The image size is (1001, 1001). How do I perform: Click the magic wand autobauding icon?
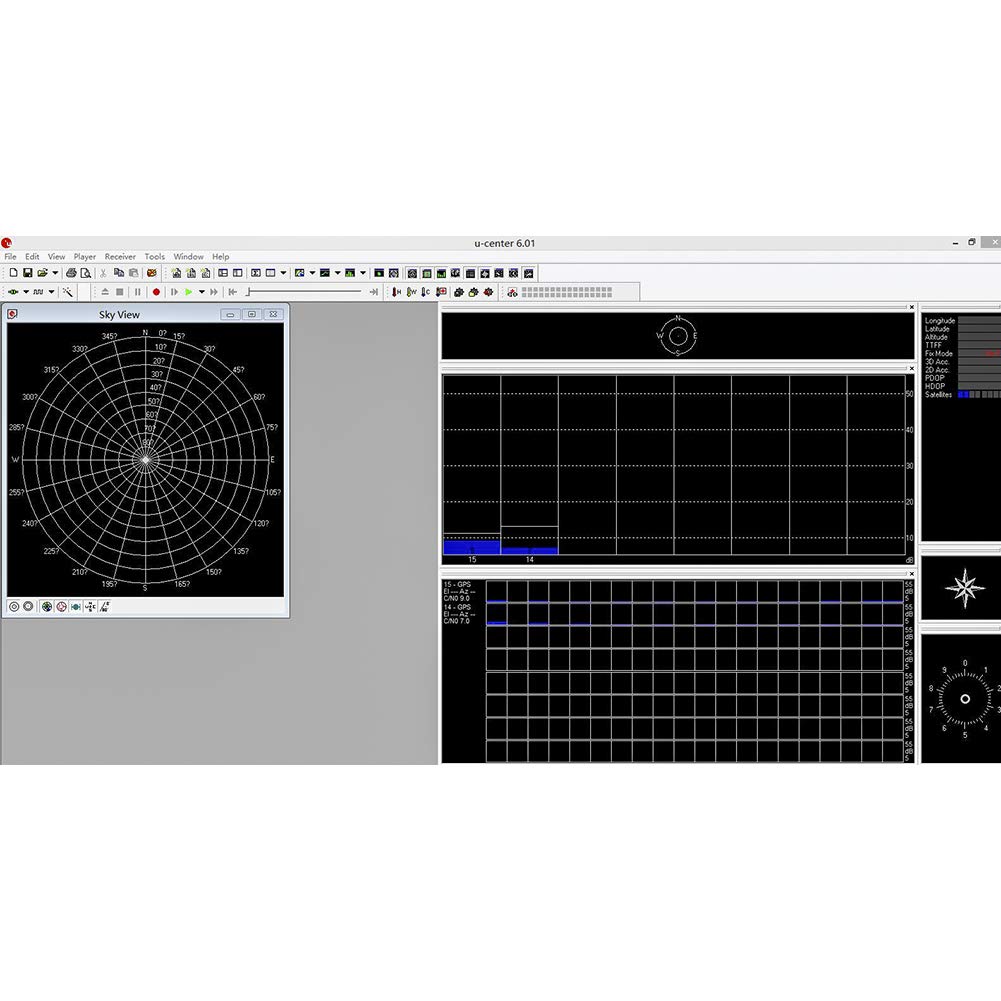(68, 292)
